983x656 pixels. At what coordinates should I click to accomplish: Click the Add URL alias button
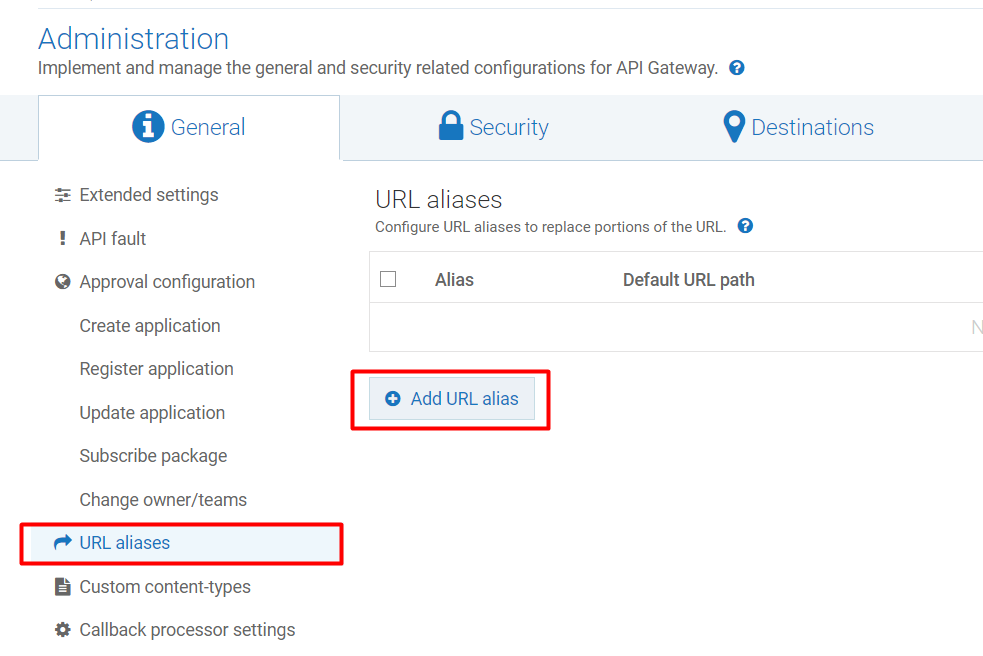click(x=452, y=398)
